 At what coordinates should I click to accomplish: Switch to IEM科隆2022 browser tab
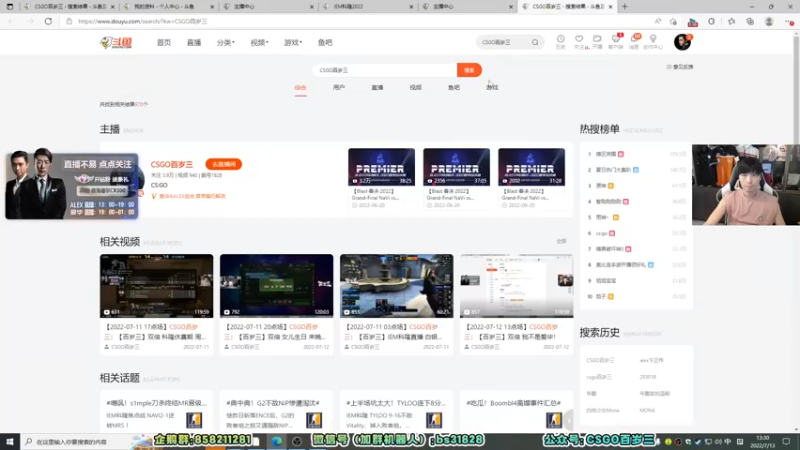point(368,7)
